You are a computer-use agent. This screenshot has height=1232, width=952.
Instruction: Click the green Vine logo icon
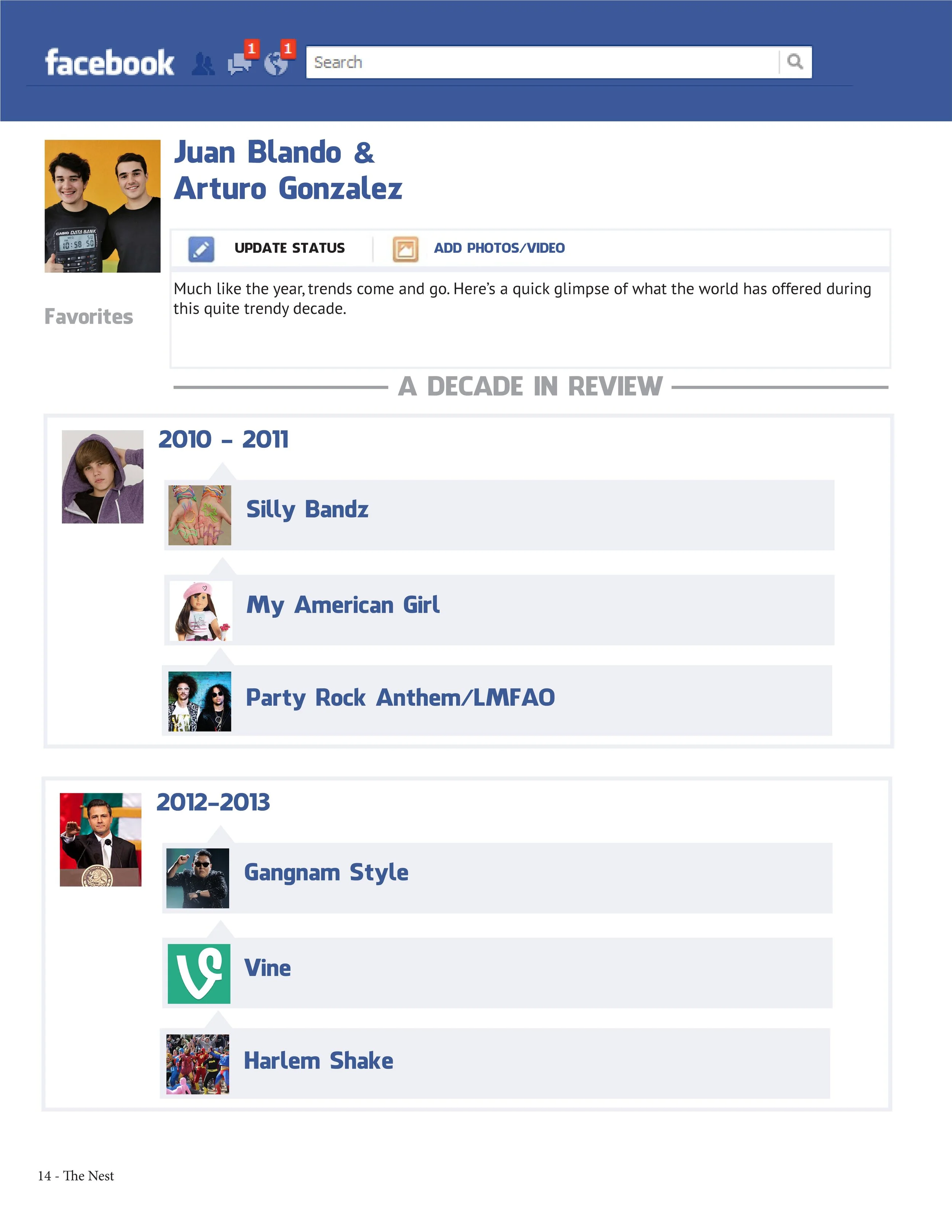pyautogui.click(x=199, y=974)
